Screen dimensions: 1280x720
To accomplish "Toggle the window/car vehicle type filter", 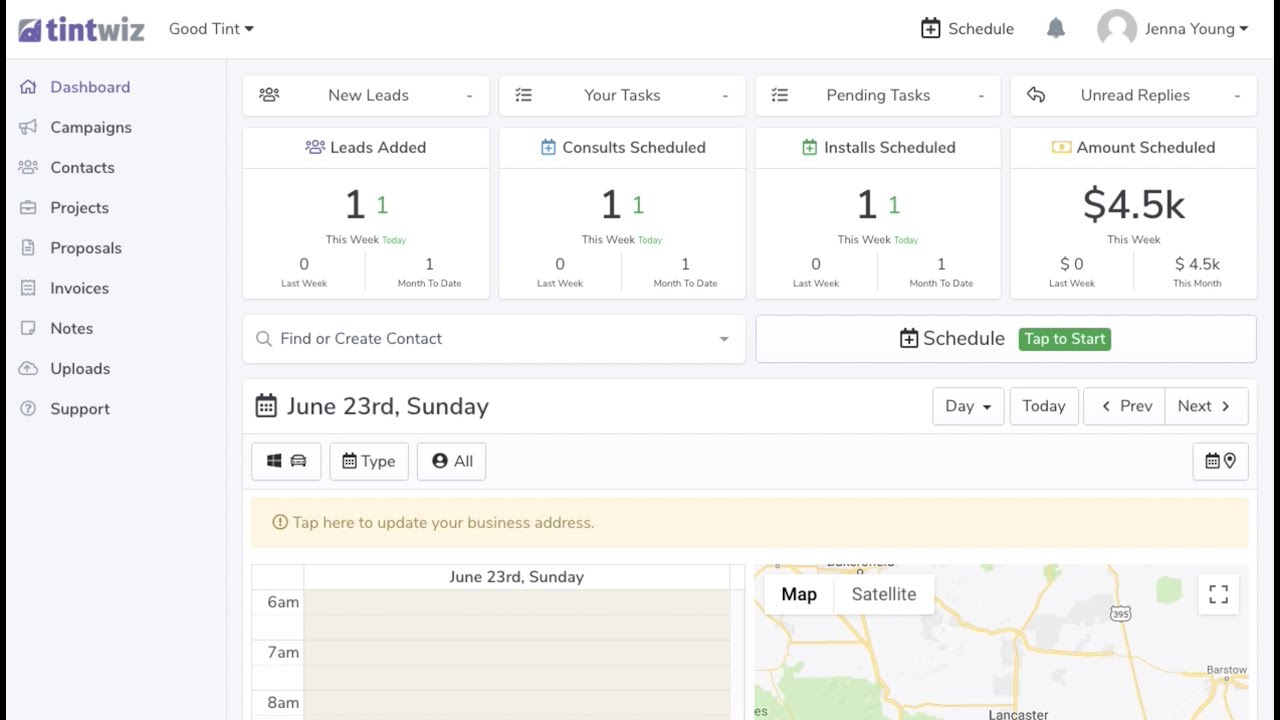I will [x=286, y=461].
